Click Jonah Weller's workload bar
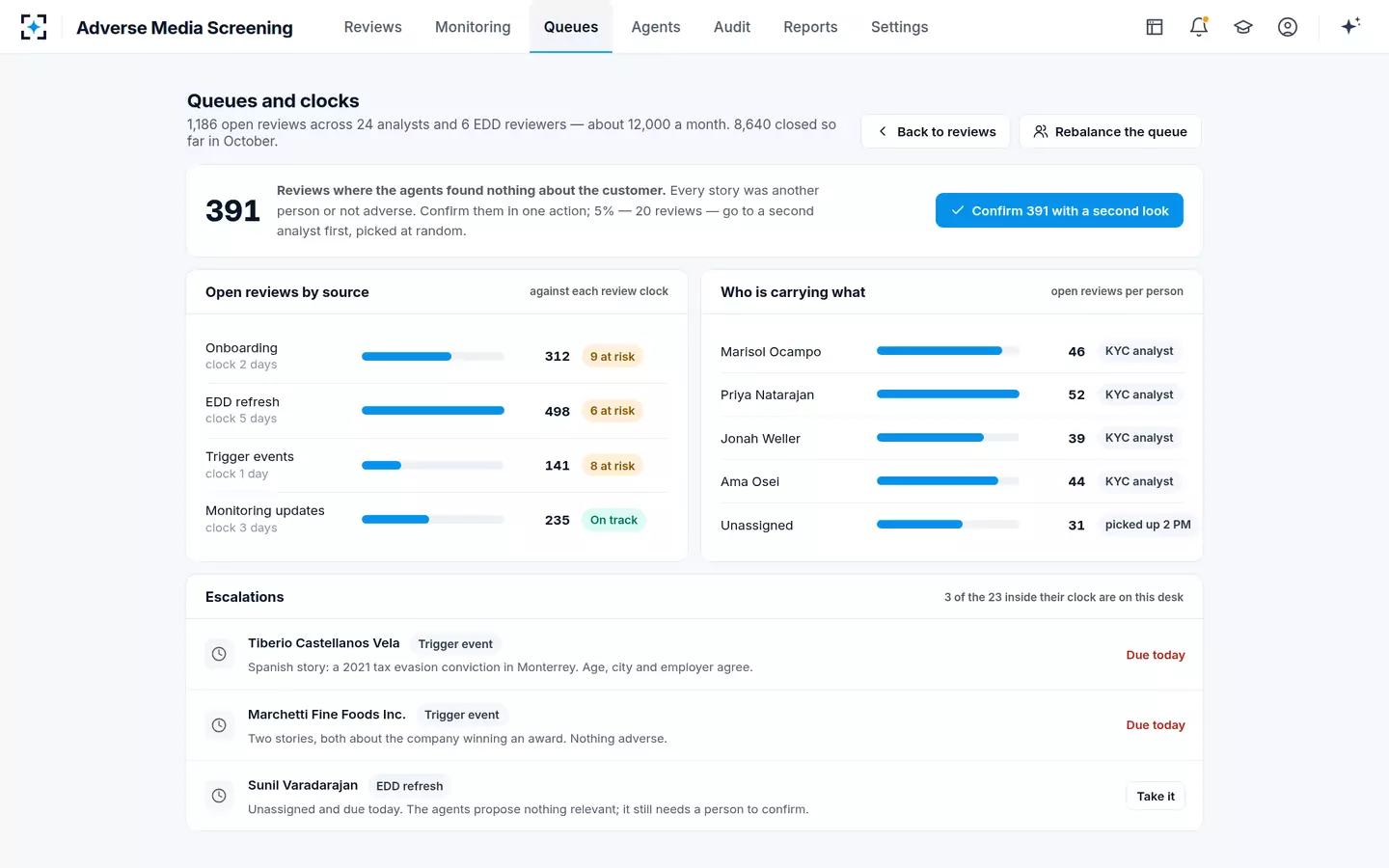The image size is (1389, 868). (x=948, y=438)
